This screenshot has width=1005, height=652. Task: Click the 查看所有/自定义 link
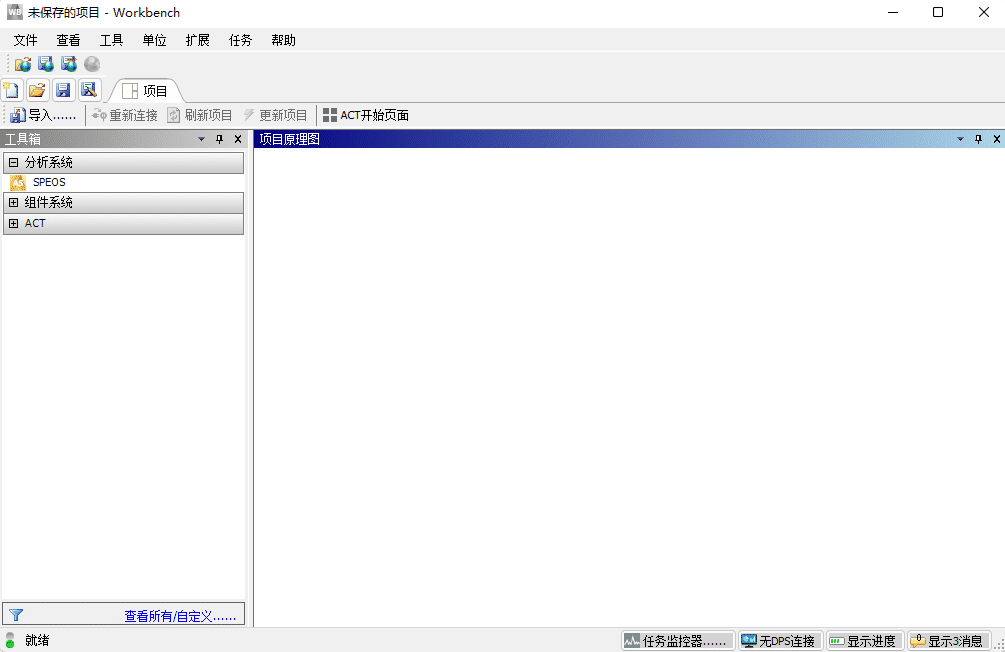[180, 616]
